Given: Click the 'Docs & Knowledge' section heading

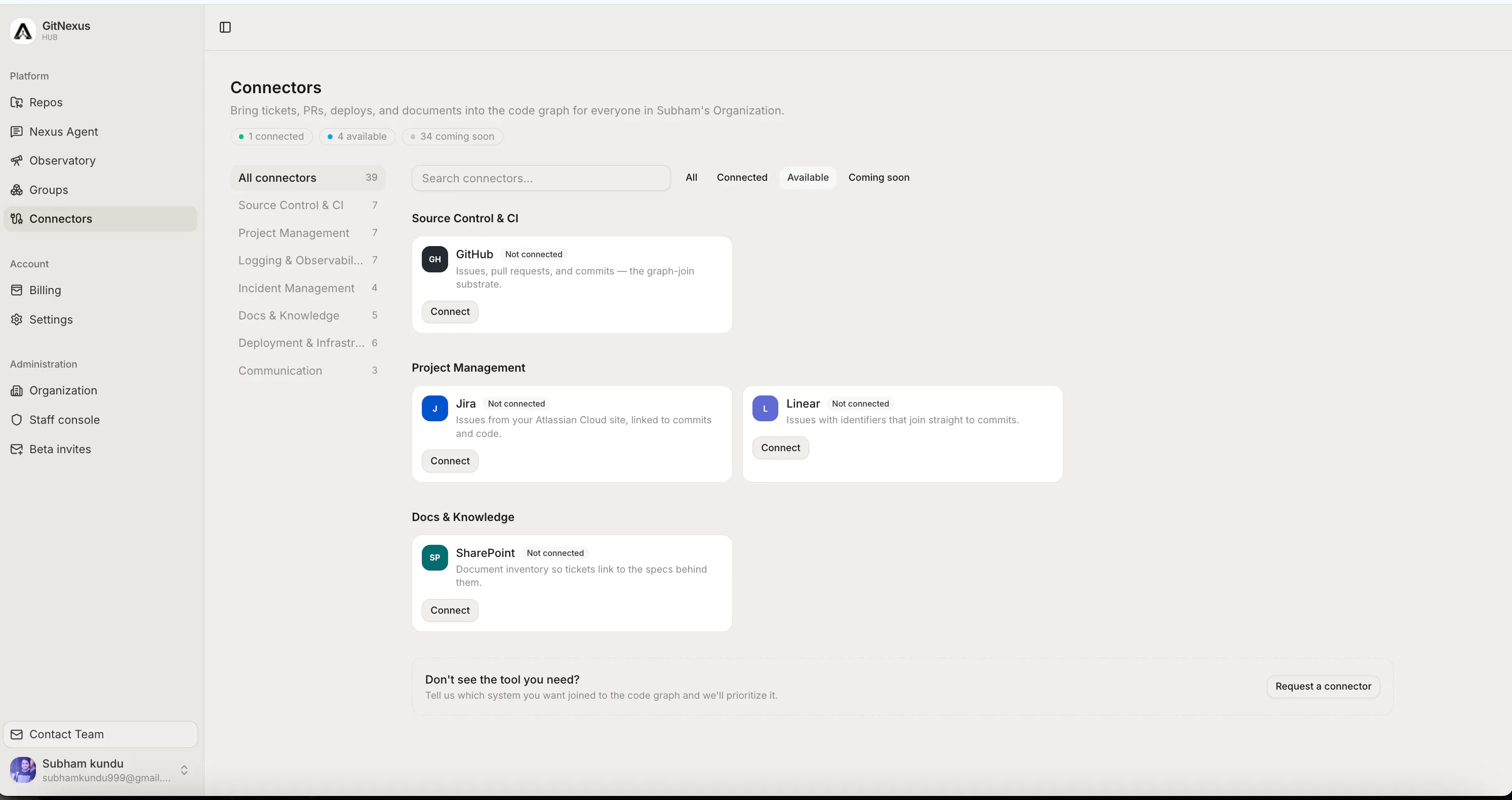Looking at the screenshot, I should pyautogui.click(x=463, y=517).
